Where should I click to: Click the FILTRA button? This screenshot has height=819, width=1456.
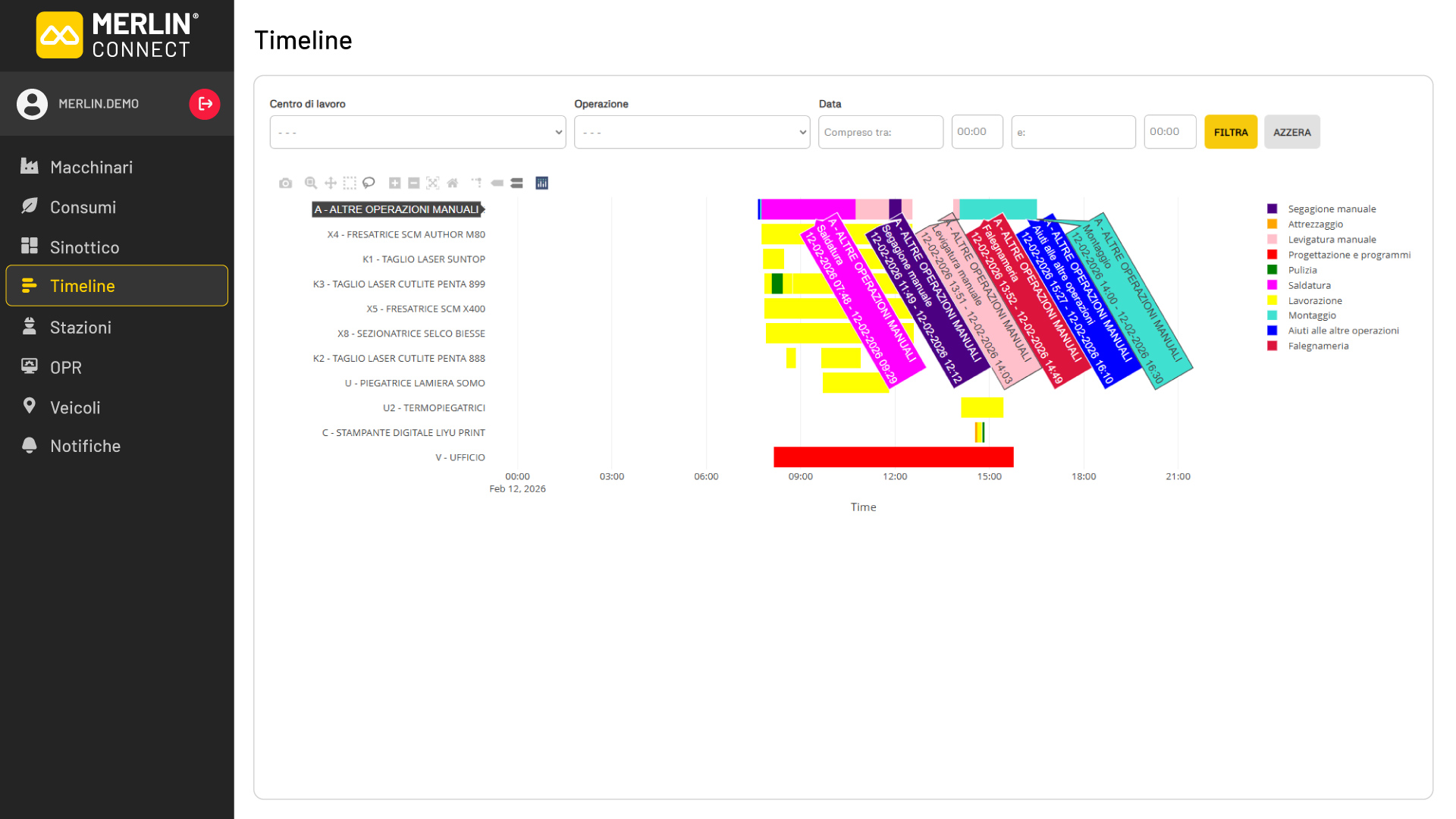point(1231,132)
